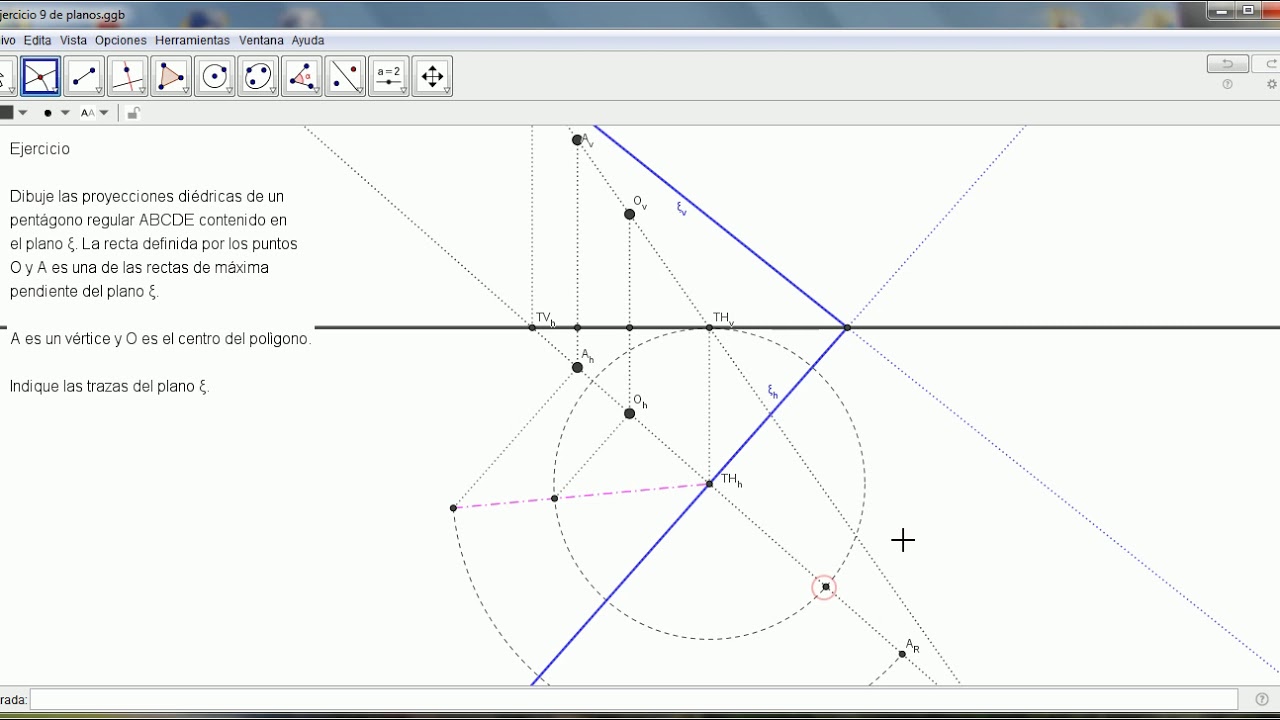Click the left end point of pink dash-dot segment
Screen dimensions: 1280x720
coord(453,508)
